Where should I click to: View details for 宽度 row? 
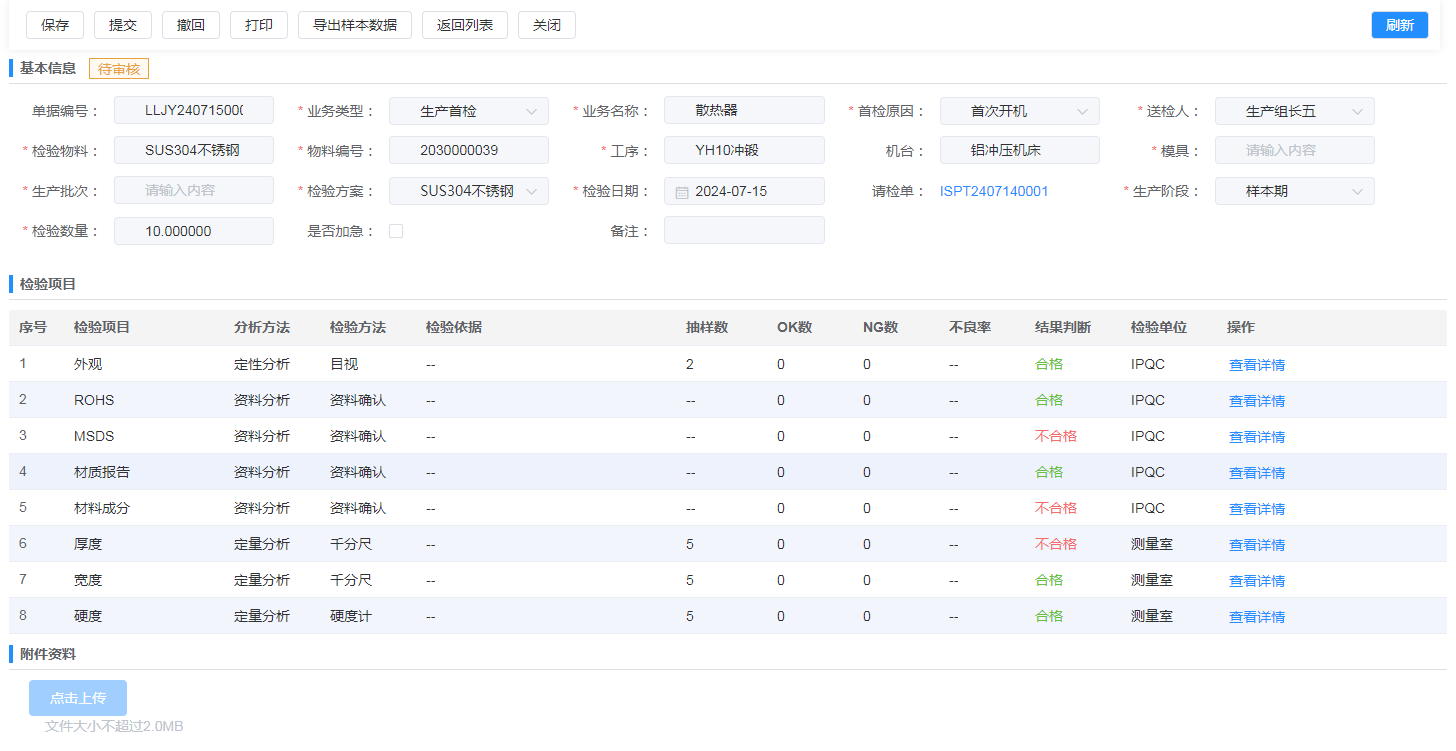[x=1257, y=581]
